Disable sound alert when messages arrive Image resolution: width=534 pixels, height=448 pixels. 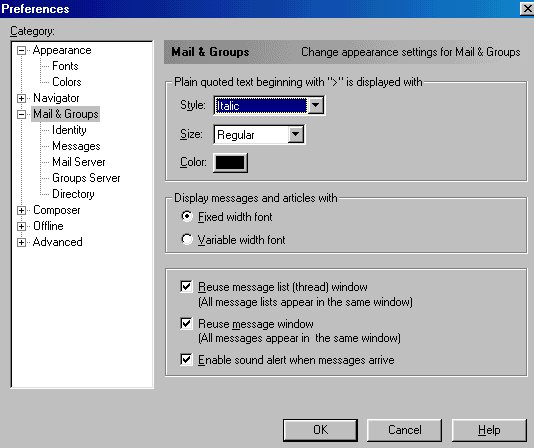[186, 360]
